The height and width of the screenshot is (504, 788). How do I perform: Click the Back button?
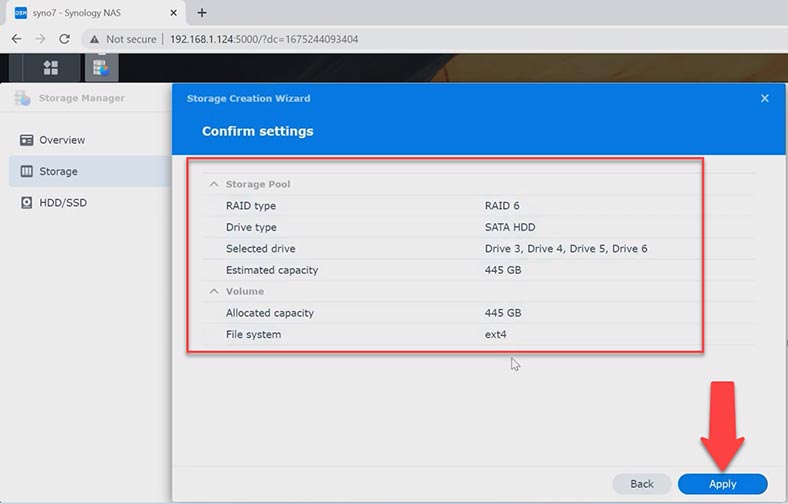click(642, 484)
